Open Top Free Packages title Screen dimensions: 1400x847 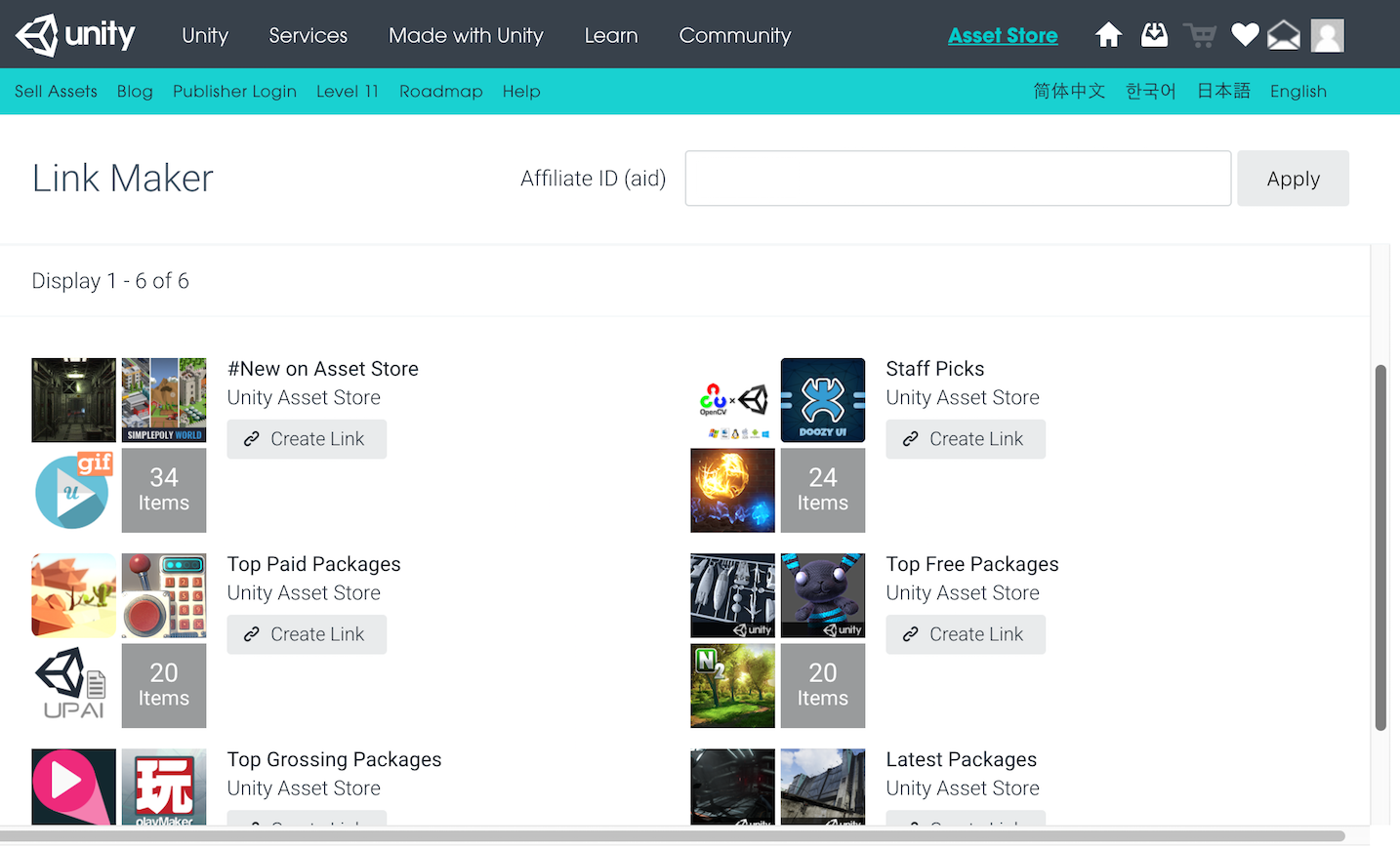coord(972,564)
